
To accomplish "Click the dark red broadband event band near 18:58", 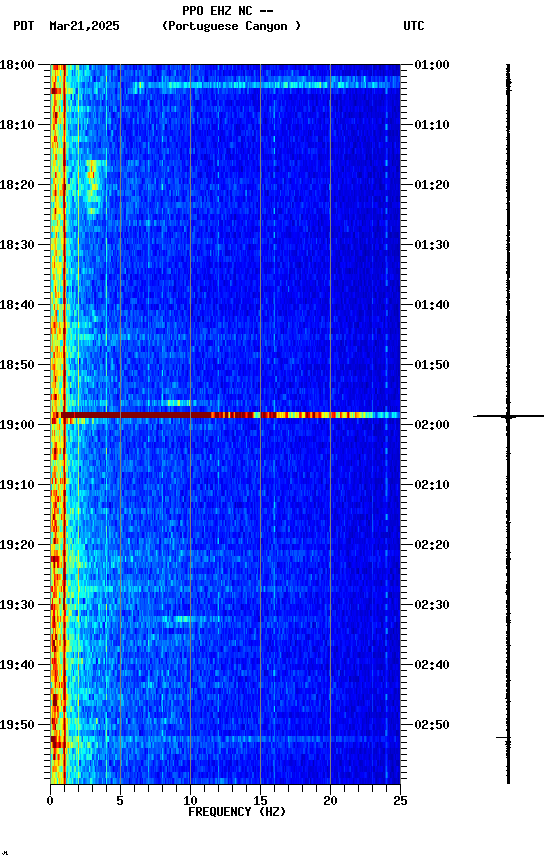I will click(x=225, y=415).
